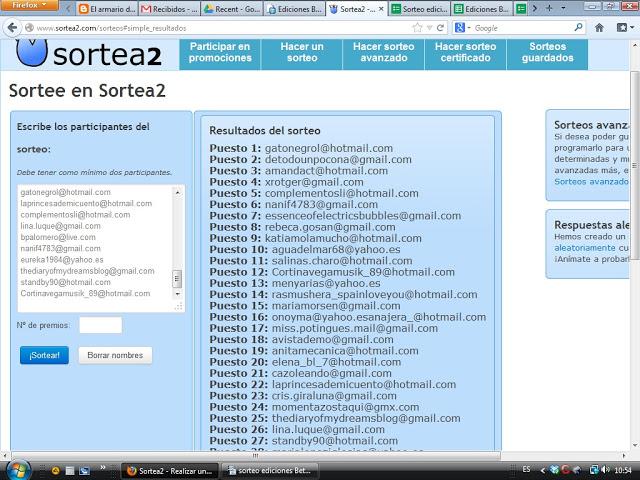This screenshot has height=480, width=640.
Task: Close the Sortea2 tab
Action: click(381, 9)
